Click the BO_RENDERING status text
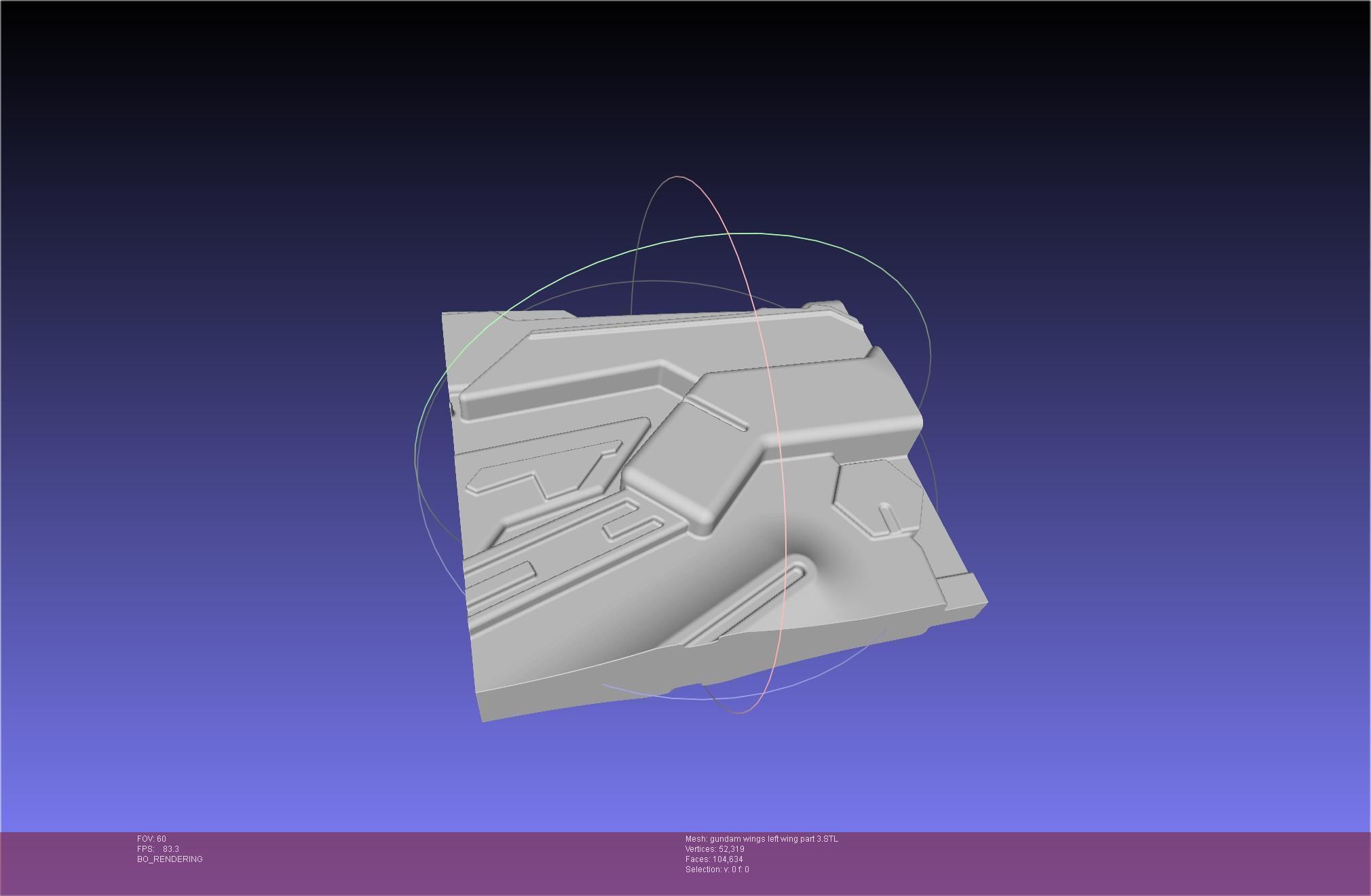1371x896 pixels. coord(170,859)
